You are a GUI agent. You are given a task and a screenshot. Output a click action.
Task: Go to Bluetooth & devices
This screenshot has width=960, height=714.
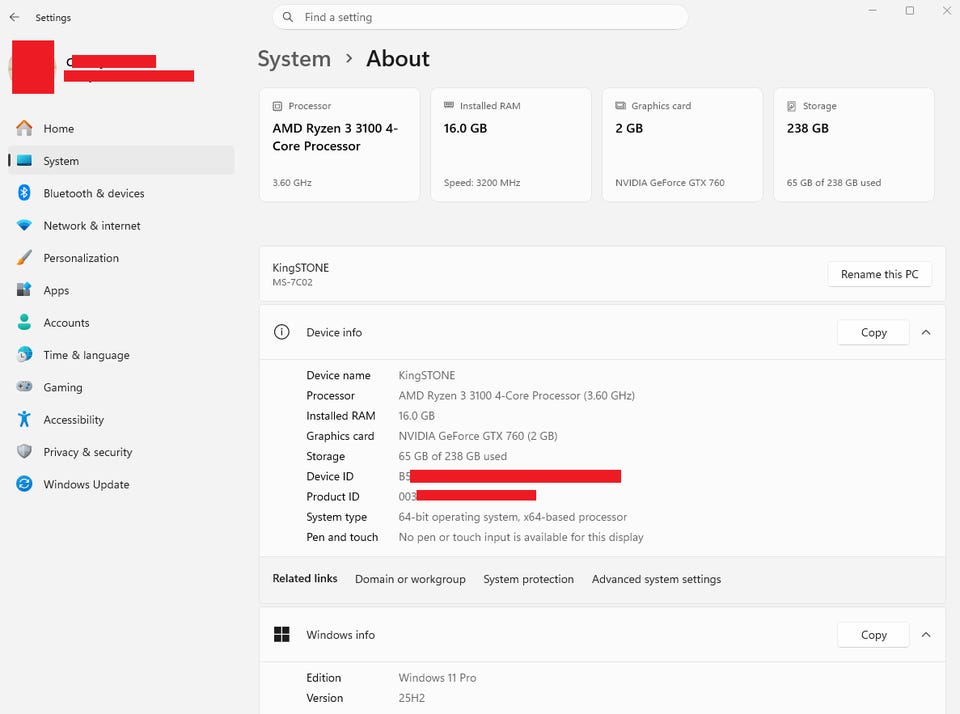[121, 193]
